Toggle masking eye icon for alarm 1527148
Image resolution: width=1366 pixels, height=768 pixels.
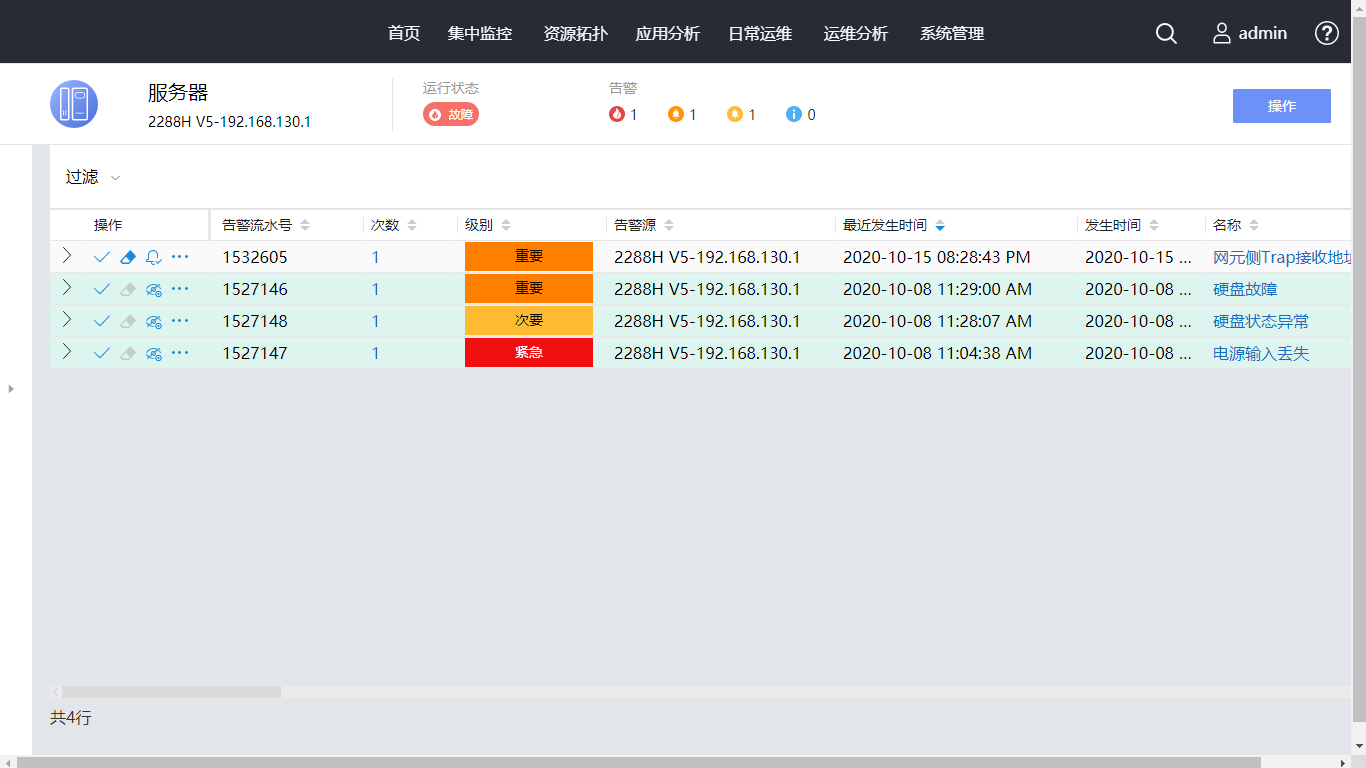coord(153,321)
